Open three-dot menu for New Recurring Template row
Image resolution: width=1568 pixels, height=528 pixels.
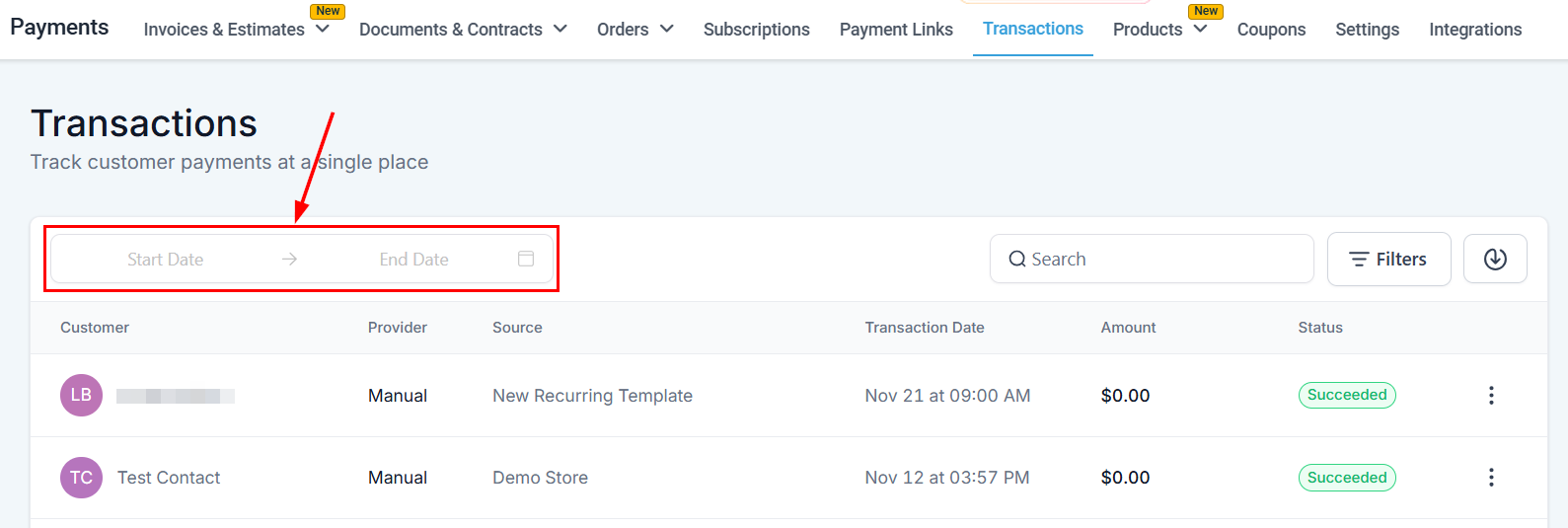(1491, 396)
